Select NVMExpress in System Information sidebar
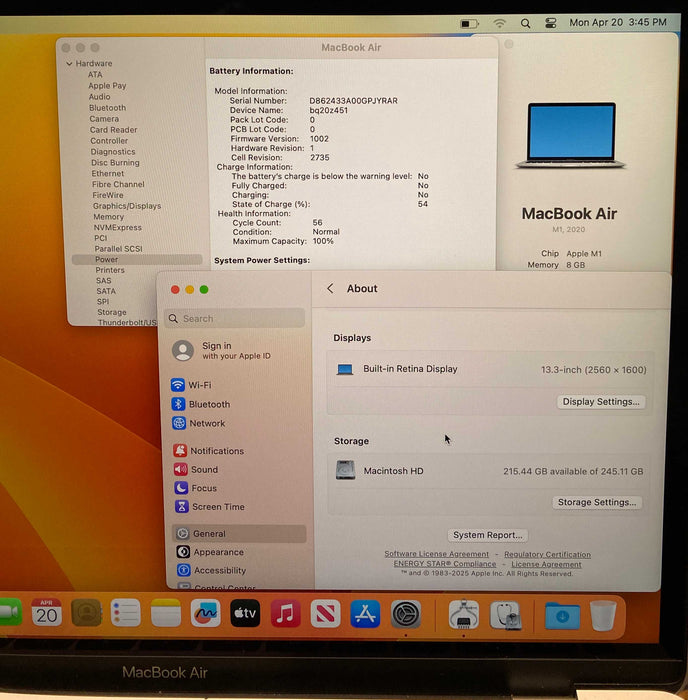This screenshot has height=700, width=688. click(118, 227)
